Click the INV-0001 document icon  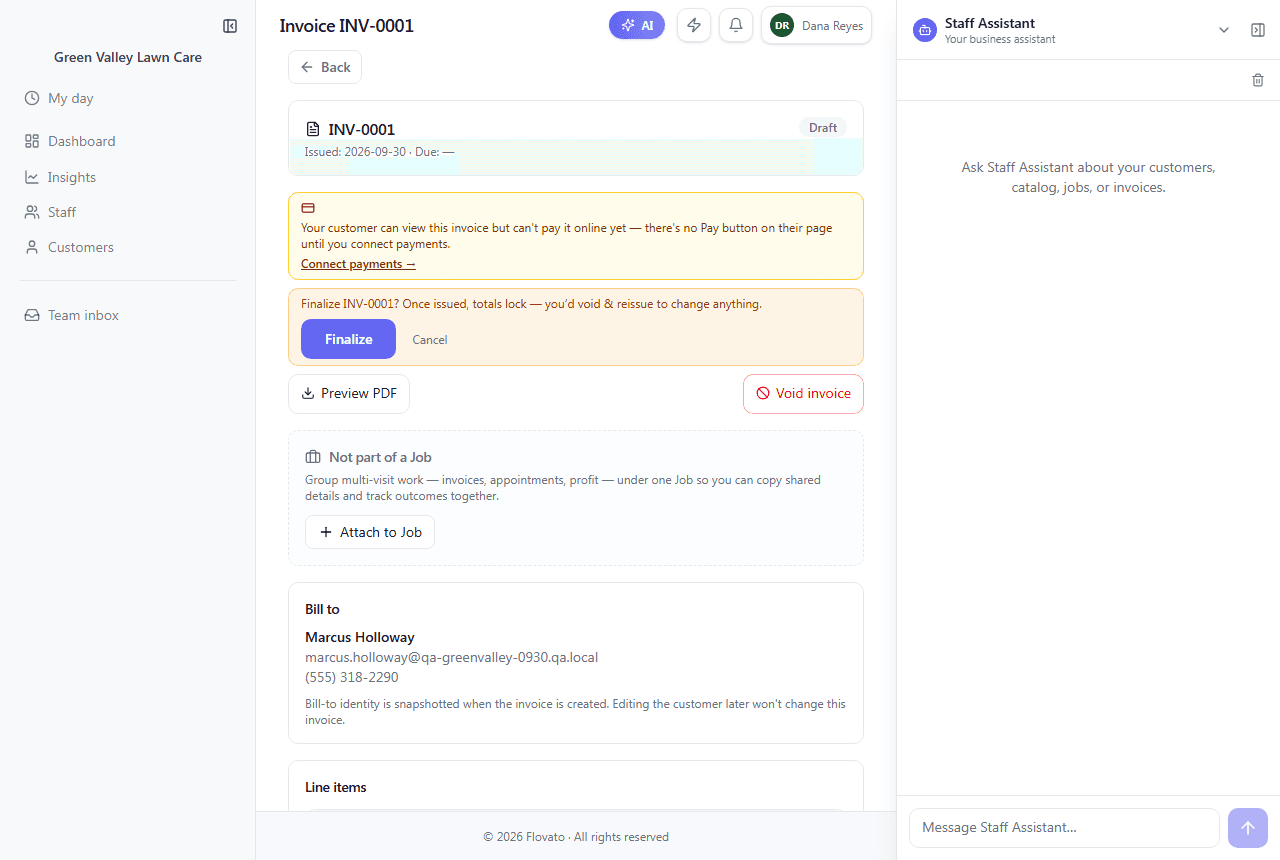(312, 129)
